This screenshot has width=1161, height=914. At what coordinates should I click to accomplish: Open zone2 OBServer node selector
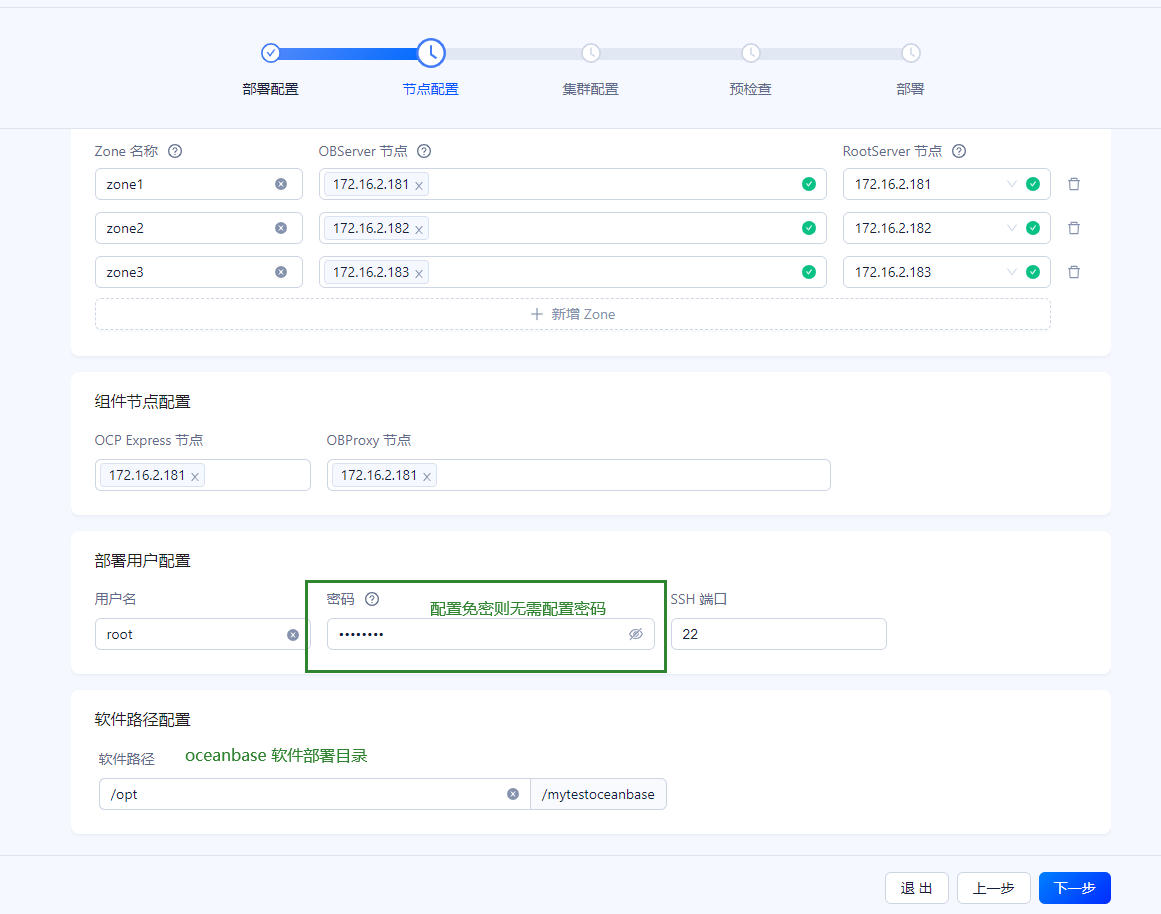pos(572,228)
